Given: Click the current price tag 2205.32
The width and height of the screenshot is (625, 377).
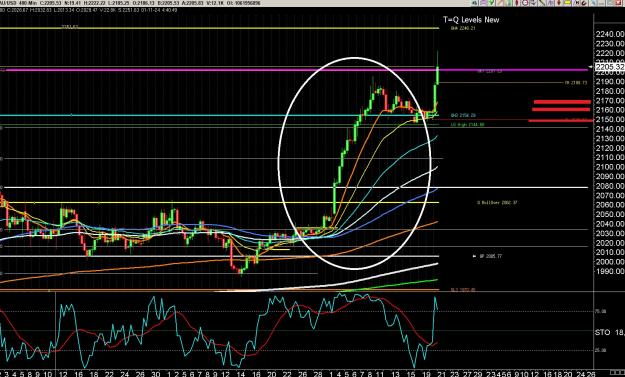Looking at the screenshot, I should (609, 67).
